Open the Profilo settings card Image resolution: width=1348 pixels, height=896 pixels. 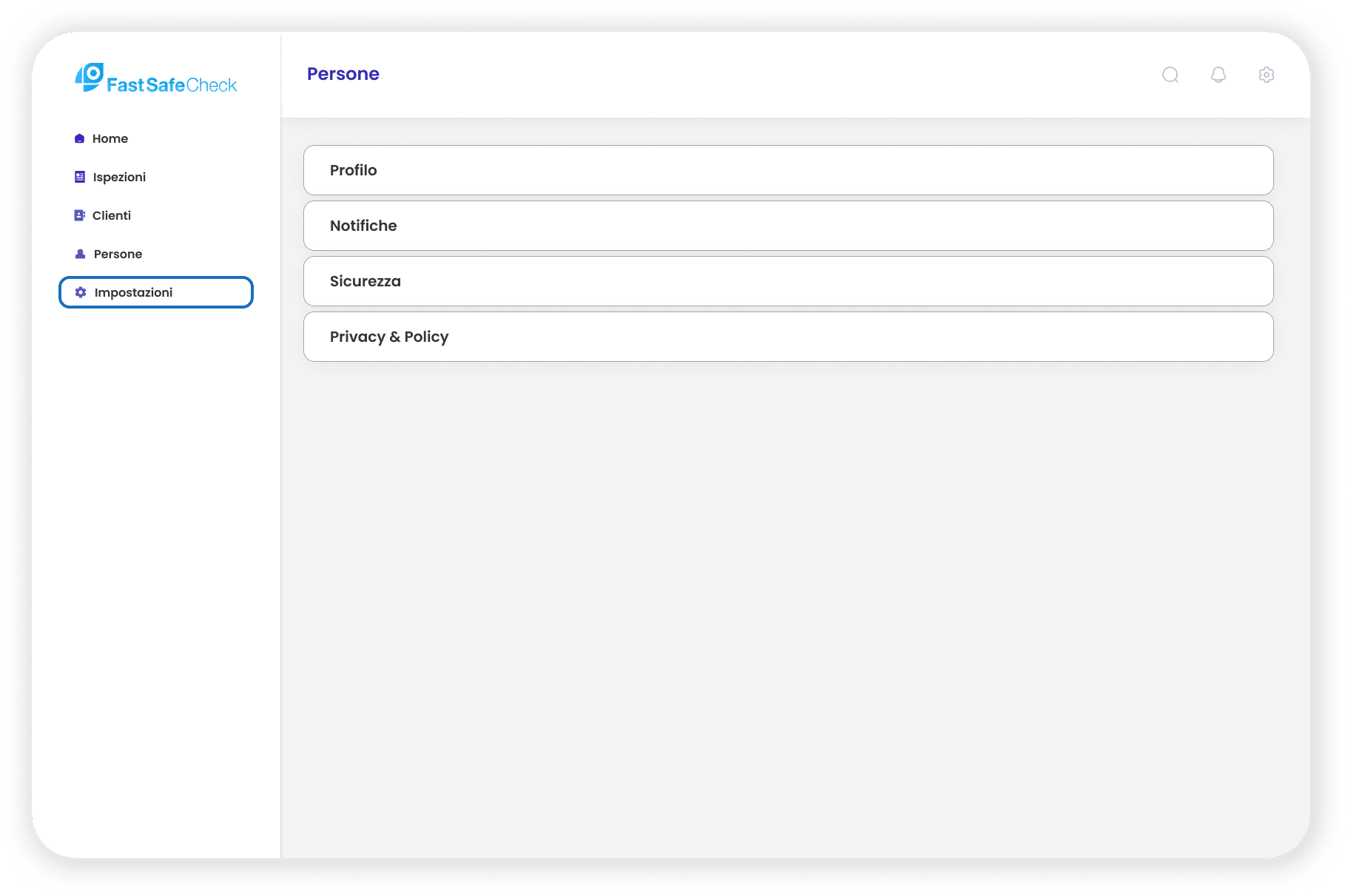pos(788,170)
